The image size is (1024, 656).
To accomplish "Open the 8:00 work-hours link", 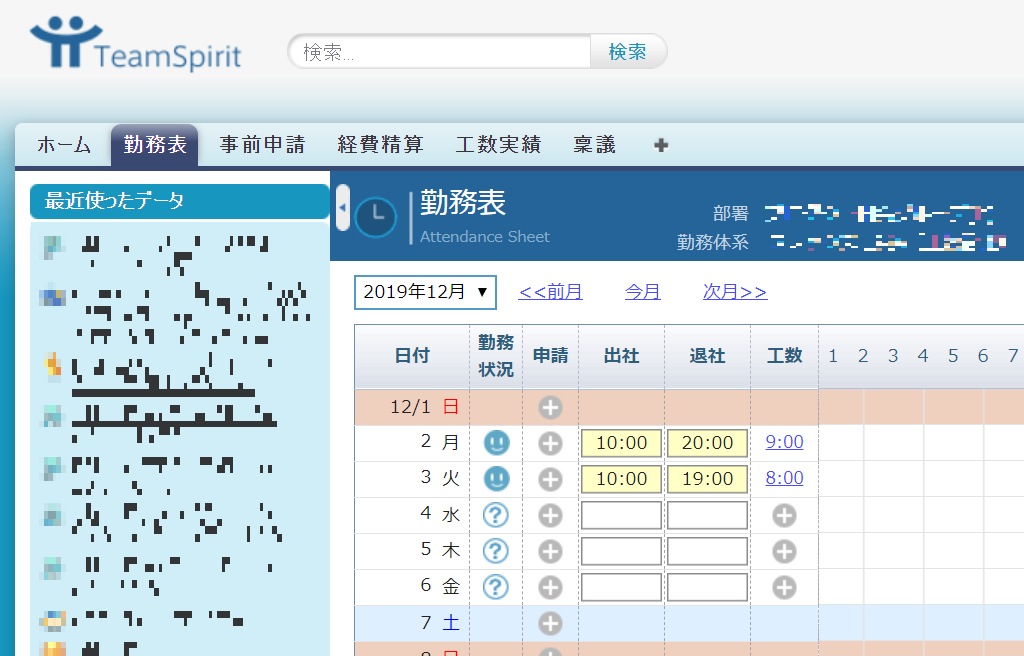I will coord(784,478).
